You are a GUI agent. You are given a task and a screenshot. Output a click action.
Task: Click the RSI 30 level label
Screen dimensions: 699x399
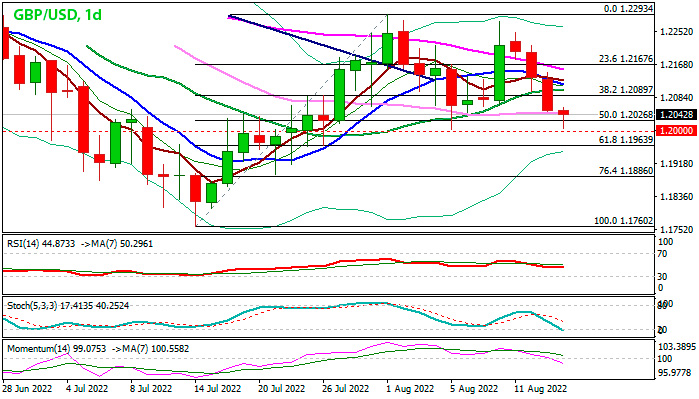click(x=663, y=277)
